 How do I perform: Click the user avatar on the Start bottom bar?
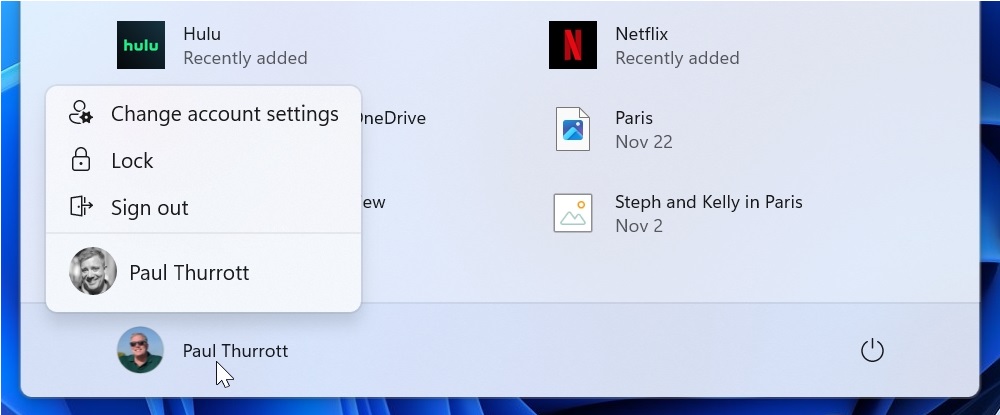coord(140,350)
